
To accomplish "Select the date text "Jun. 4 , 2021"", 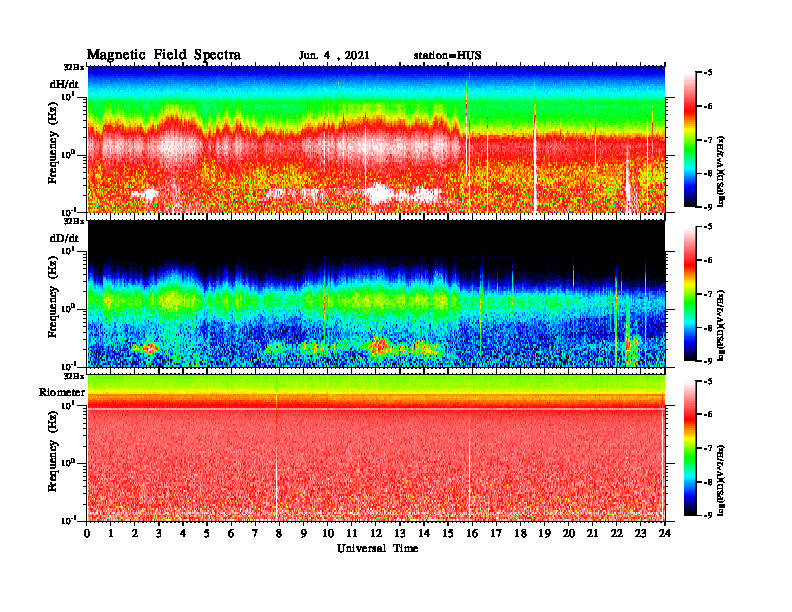I will pyautogui.click(x=334, y=56).
